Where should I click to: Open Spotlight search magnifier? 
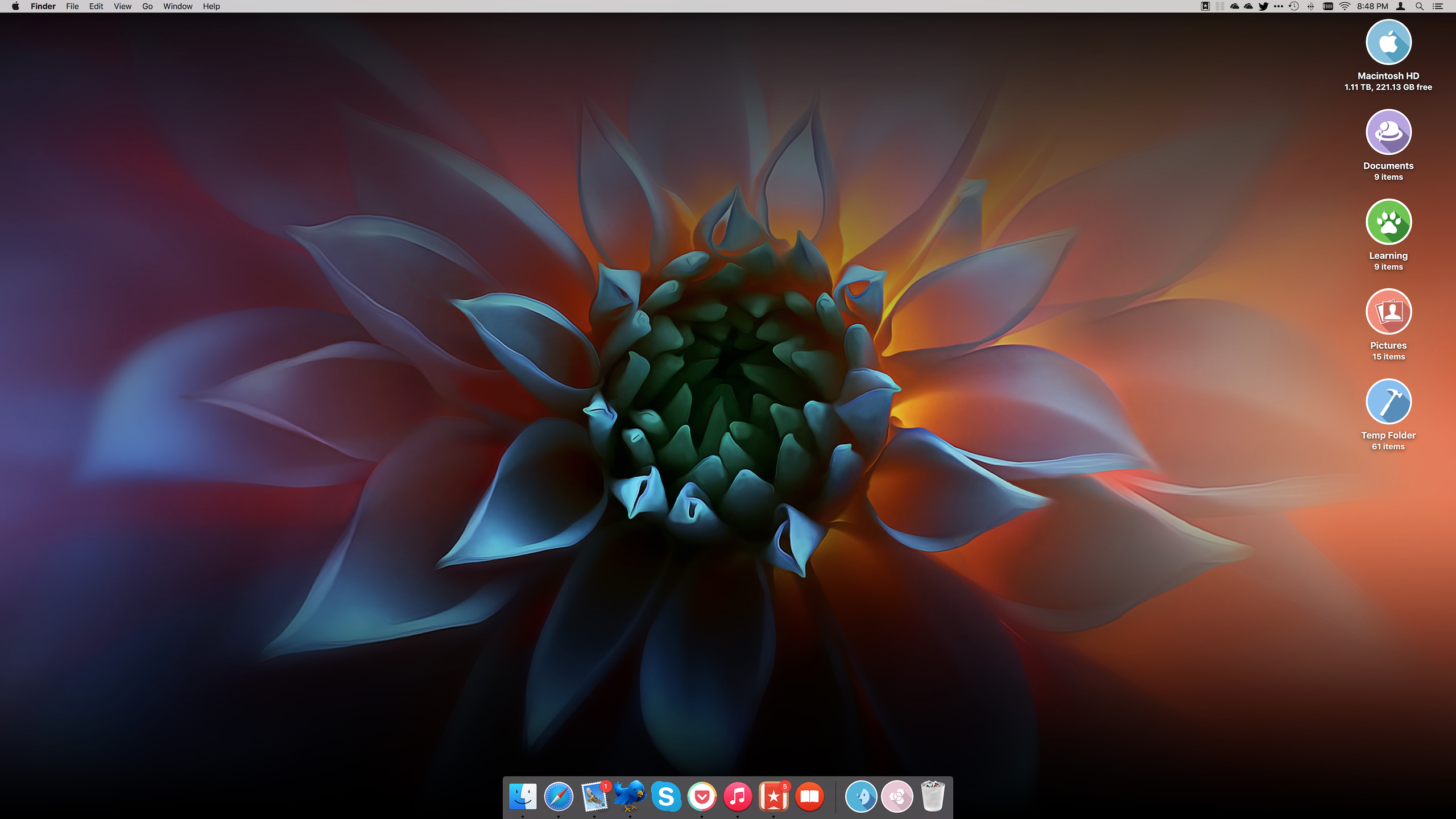[x=1420, y=6]
